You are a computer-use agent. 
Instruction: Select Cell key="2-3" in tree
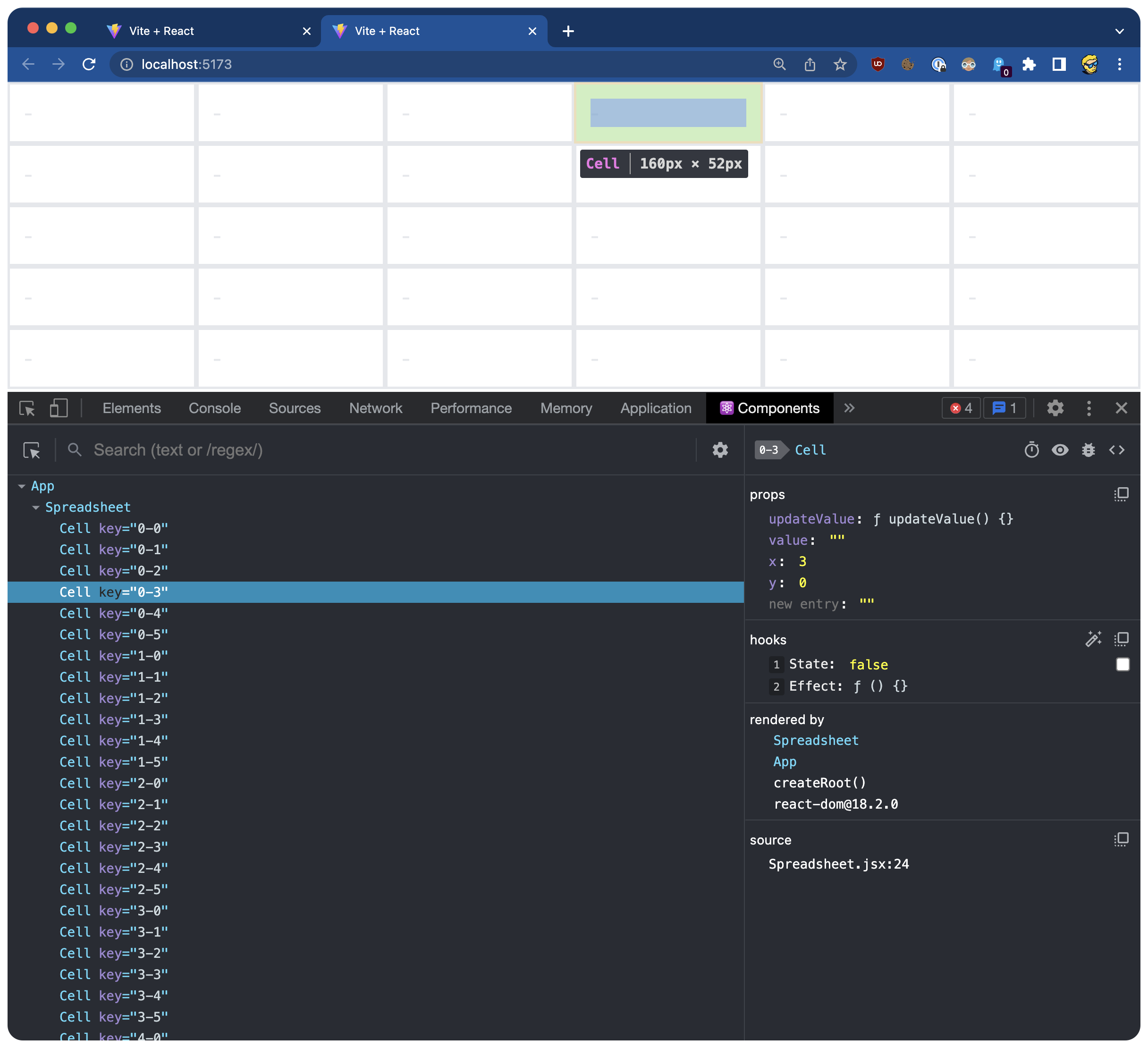click(113, 846)
